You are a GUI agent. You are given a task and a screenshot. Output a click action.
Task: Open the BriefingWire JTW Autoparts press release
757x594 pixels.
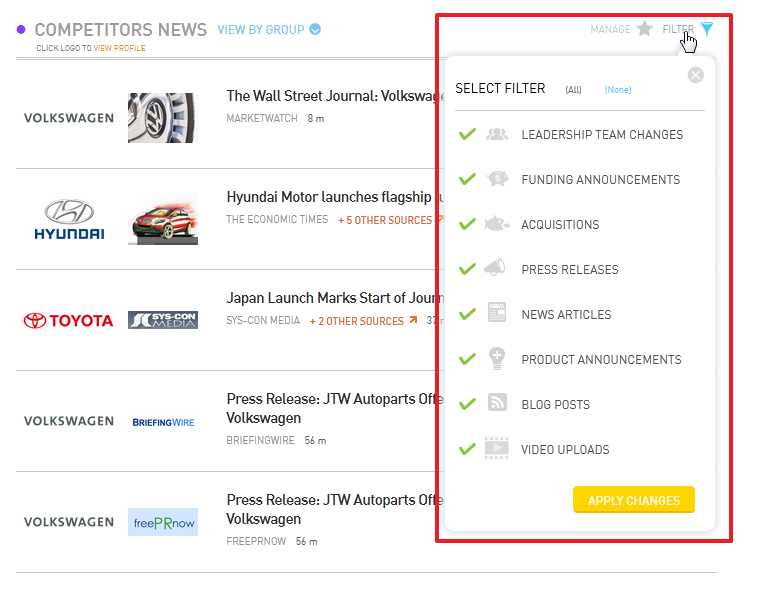click(x=335, y=409)
